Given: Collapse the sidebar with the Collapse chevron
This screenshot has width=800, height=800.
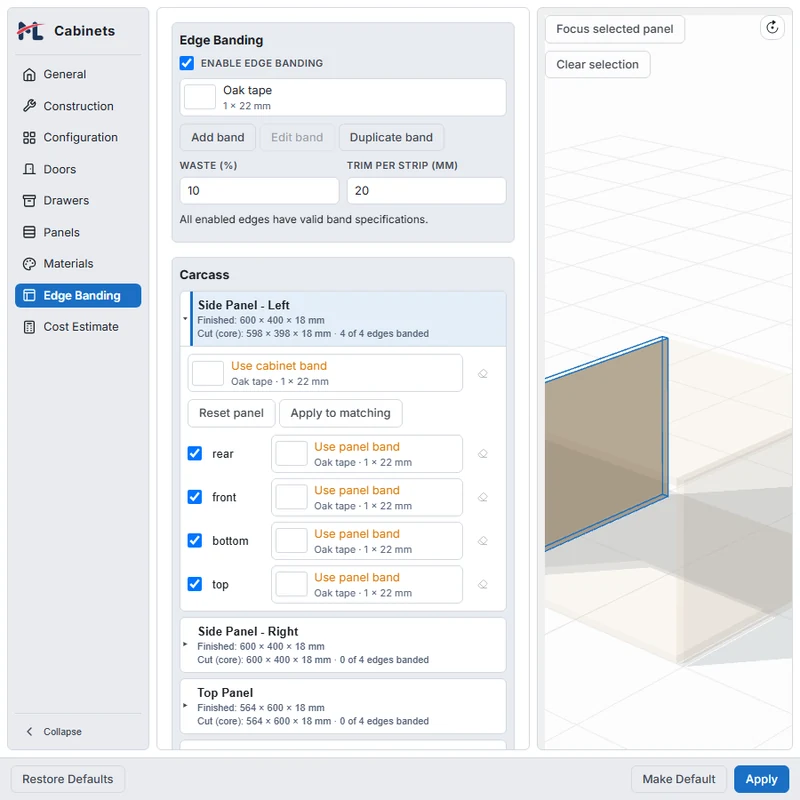Looking at the screenshot, I should click(30, 732).
